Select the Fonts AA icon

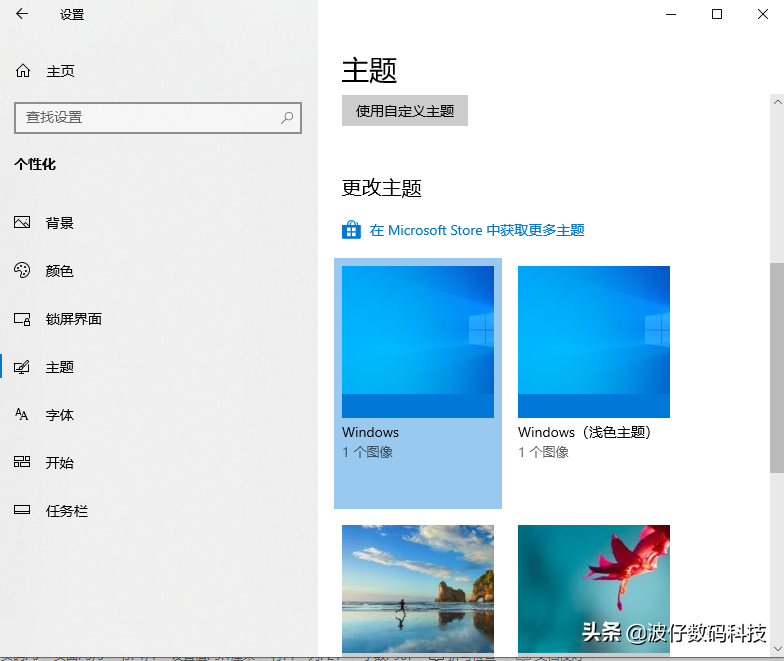[22, 414]
